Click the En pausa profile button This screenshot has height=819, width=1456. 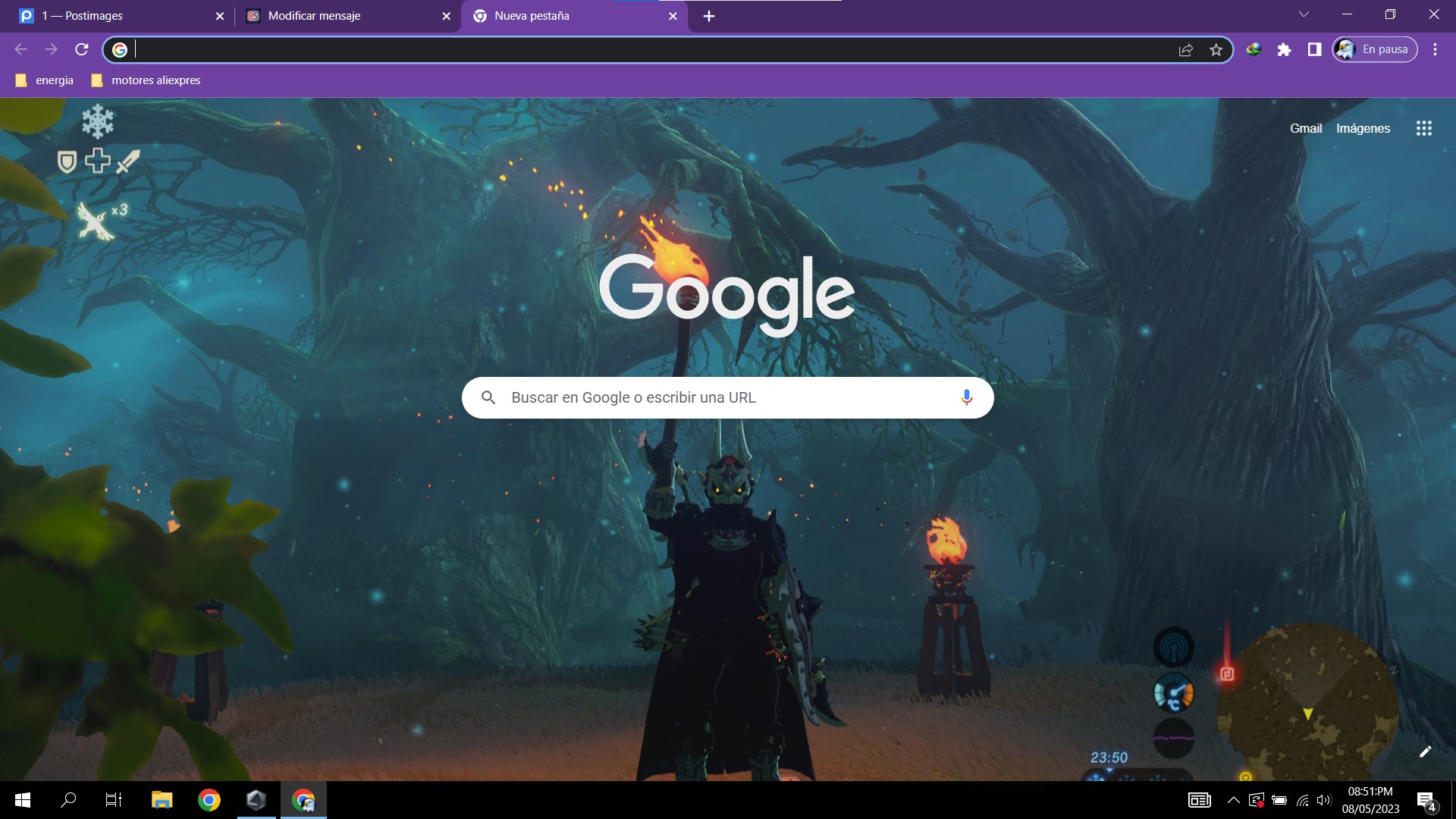(1374, 49)
